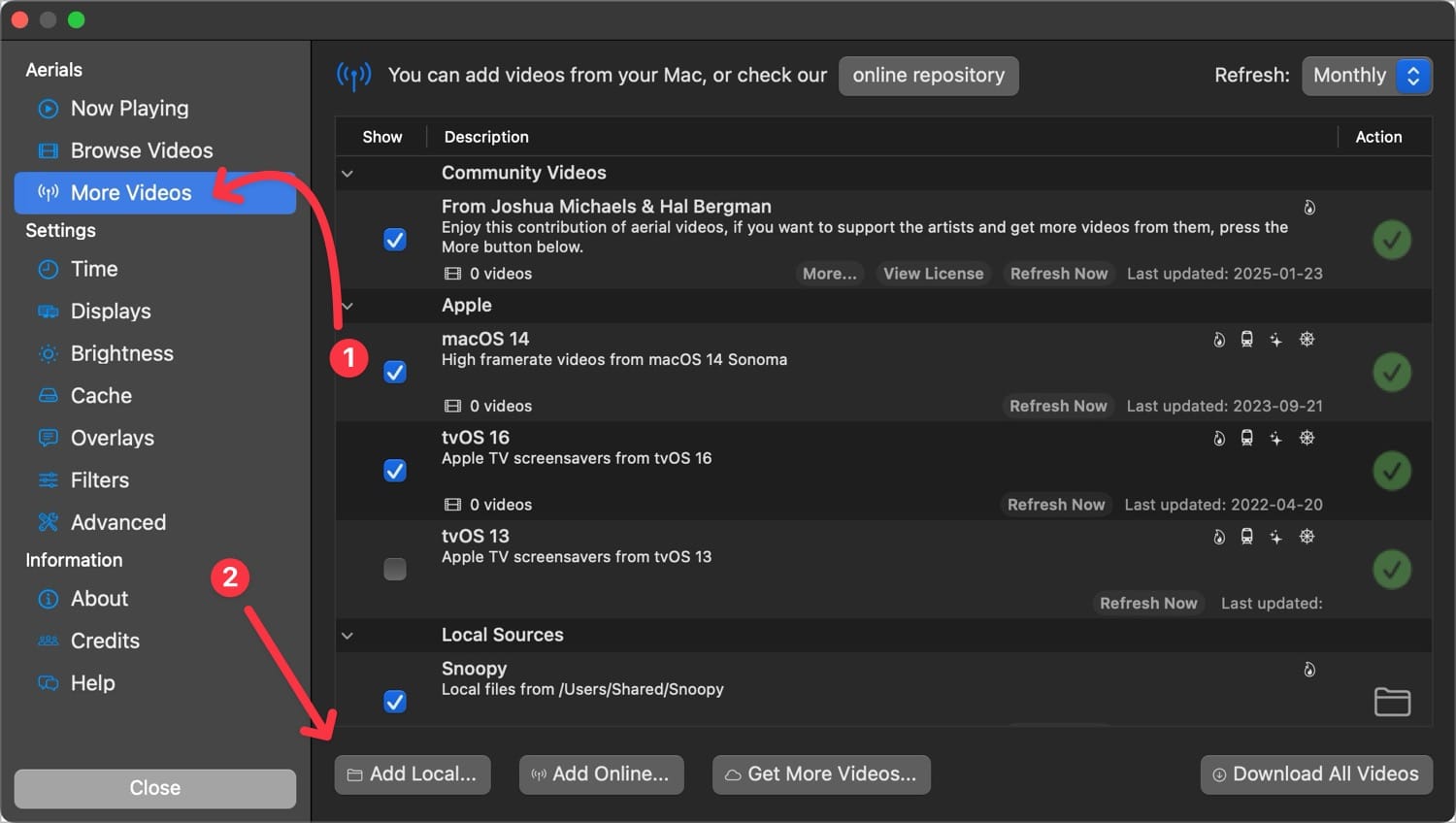Click the broadcast antenna icon beside the header text

(354, 75)
